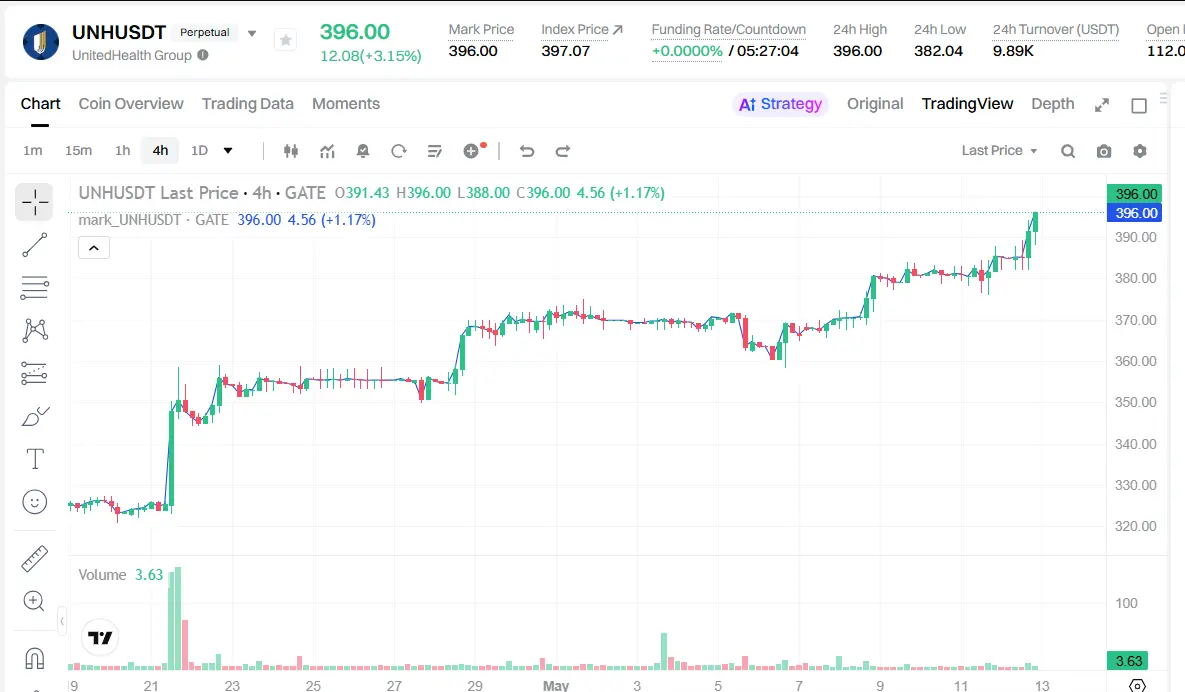Select the XABCD pattern tool
Image resolution: width=1185 pixels, height=692 pixels.
coord(35,330)
